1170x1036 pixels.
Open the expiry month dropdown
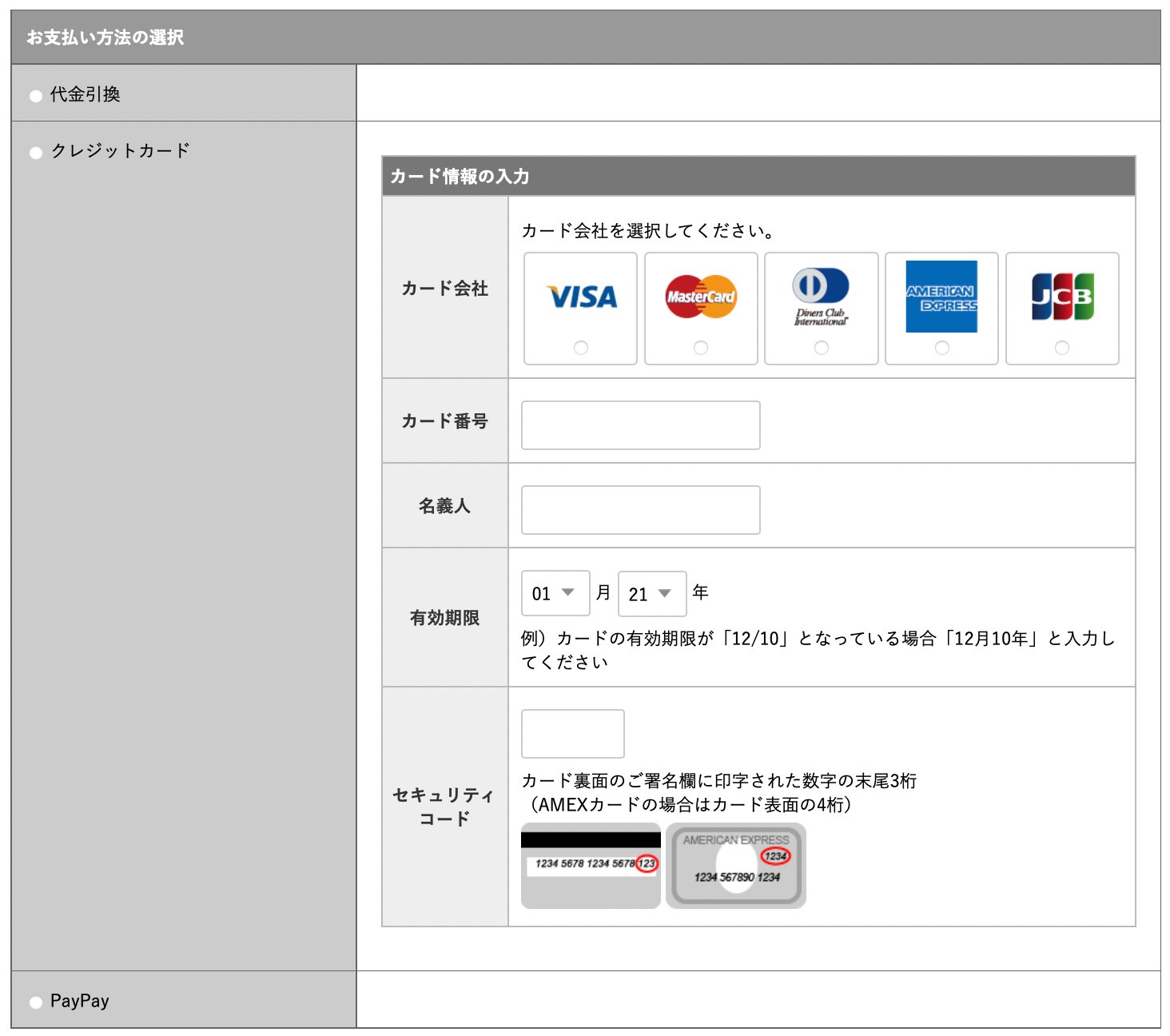point(555,593)
